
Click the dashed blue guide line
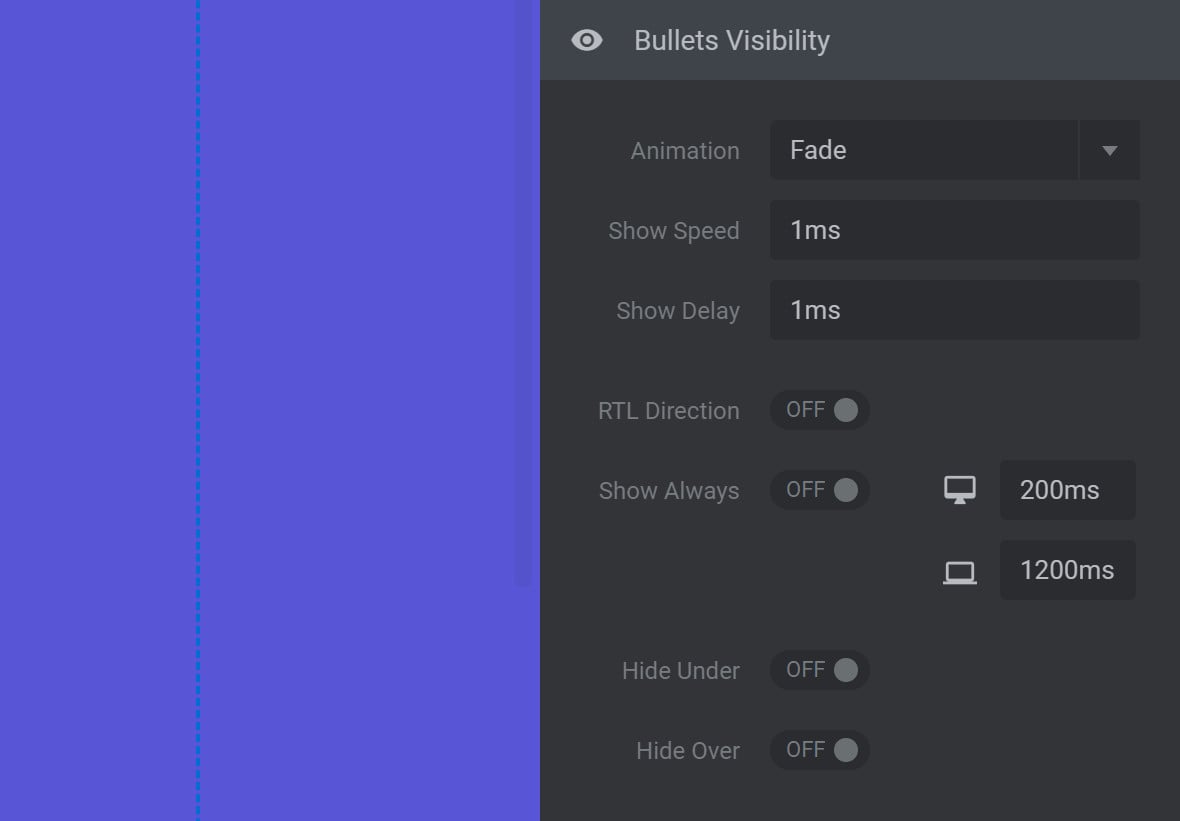pyautogui.click(x=198, y=410)
